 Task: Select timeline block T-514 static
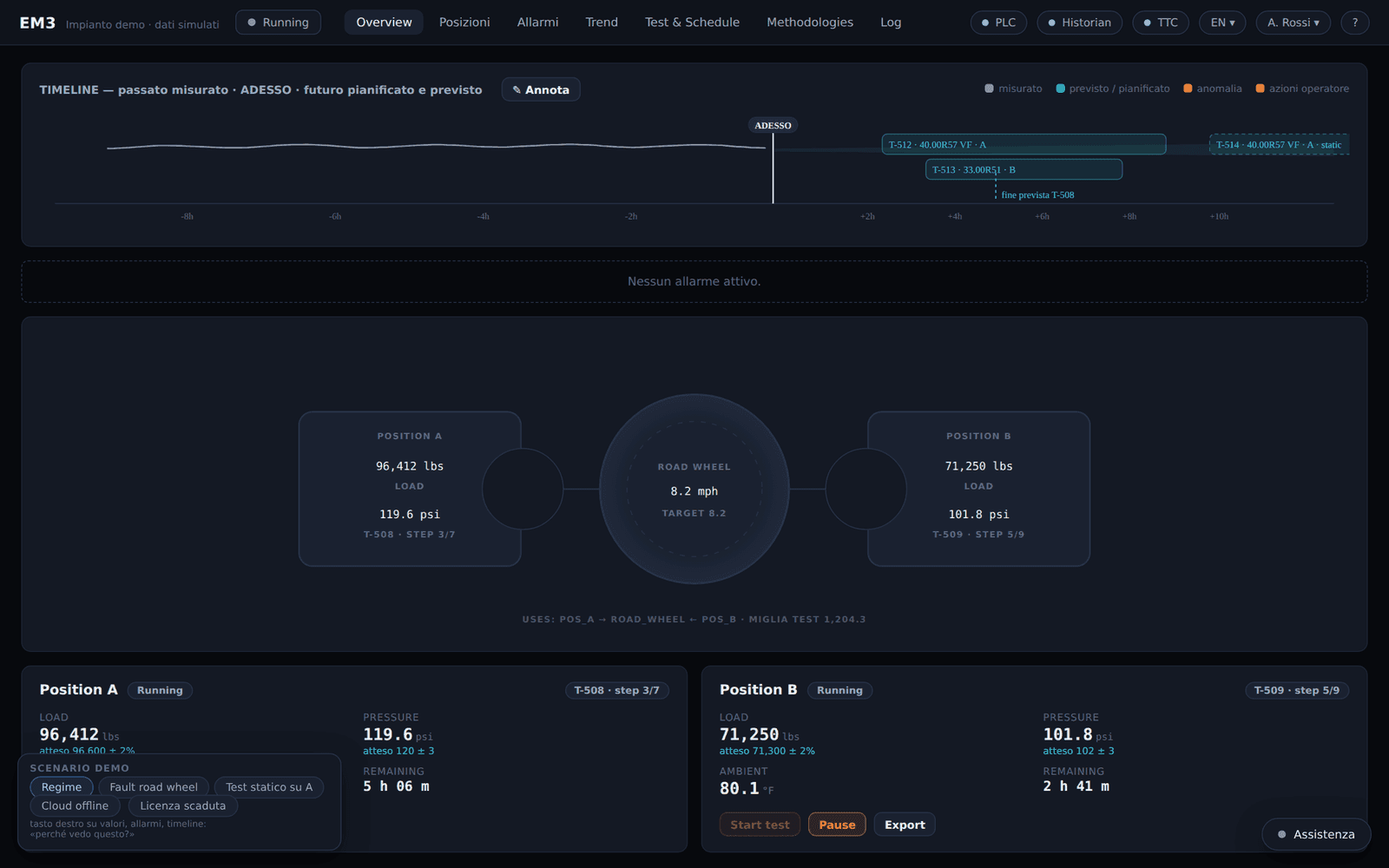pyautogui.click(x=1279, y=145)
